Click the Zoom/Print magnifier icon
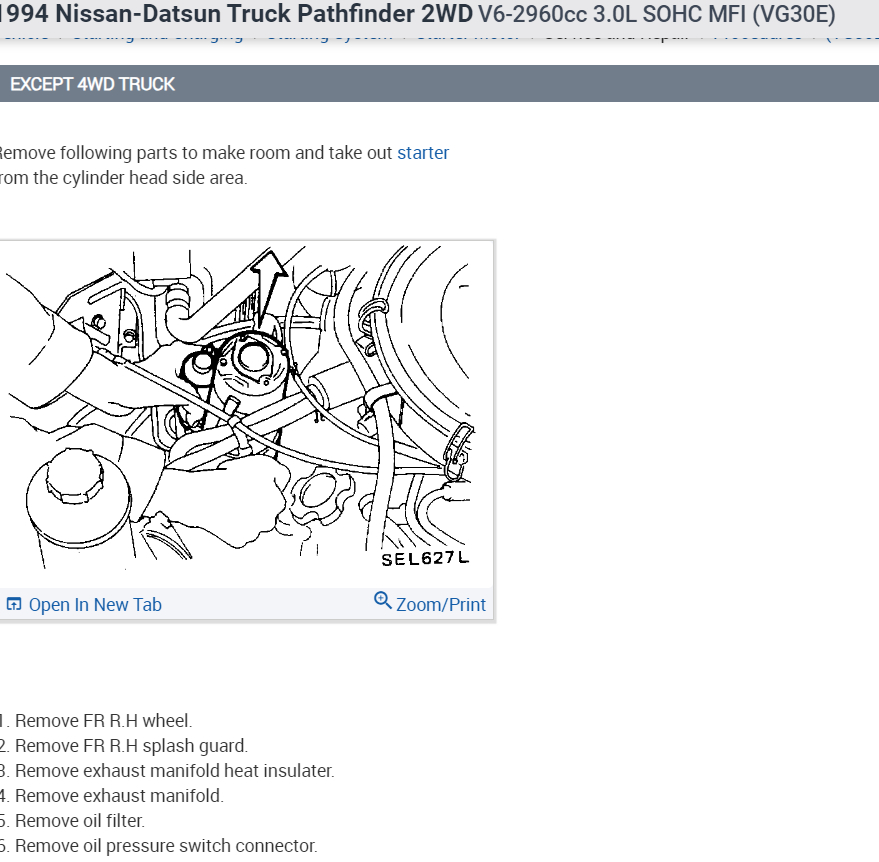The image size is (879, 862). (382, 600)
